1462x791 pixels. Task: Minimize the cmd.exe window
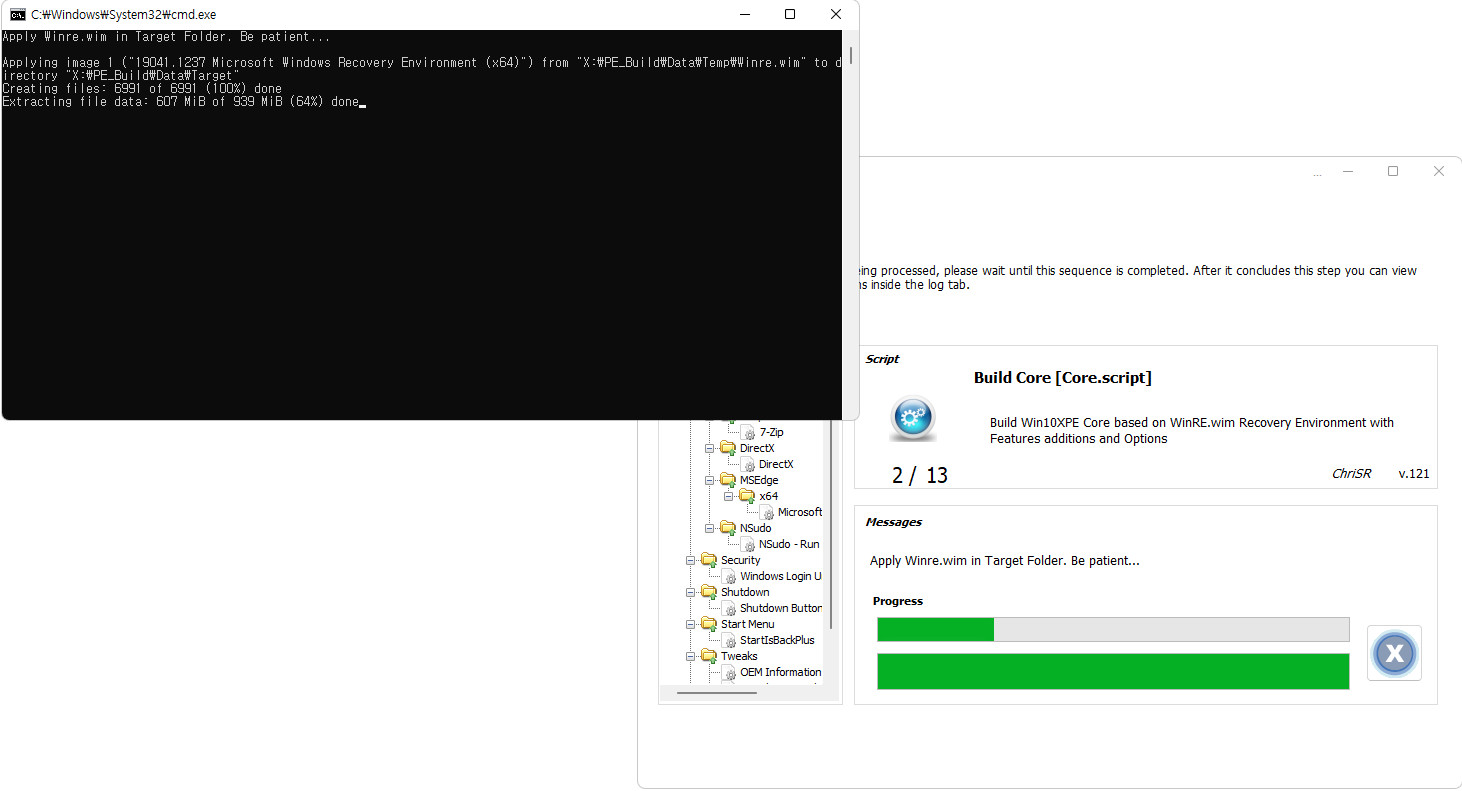[744, 14]
